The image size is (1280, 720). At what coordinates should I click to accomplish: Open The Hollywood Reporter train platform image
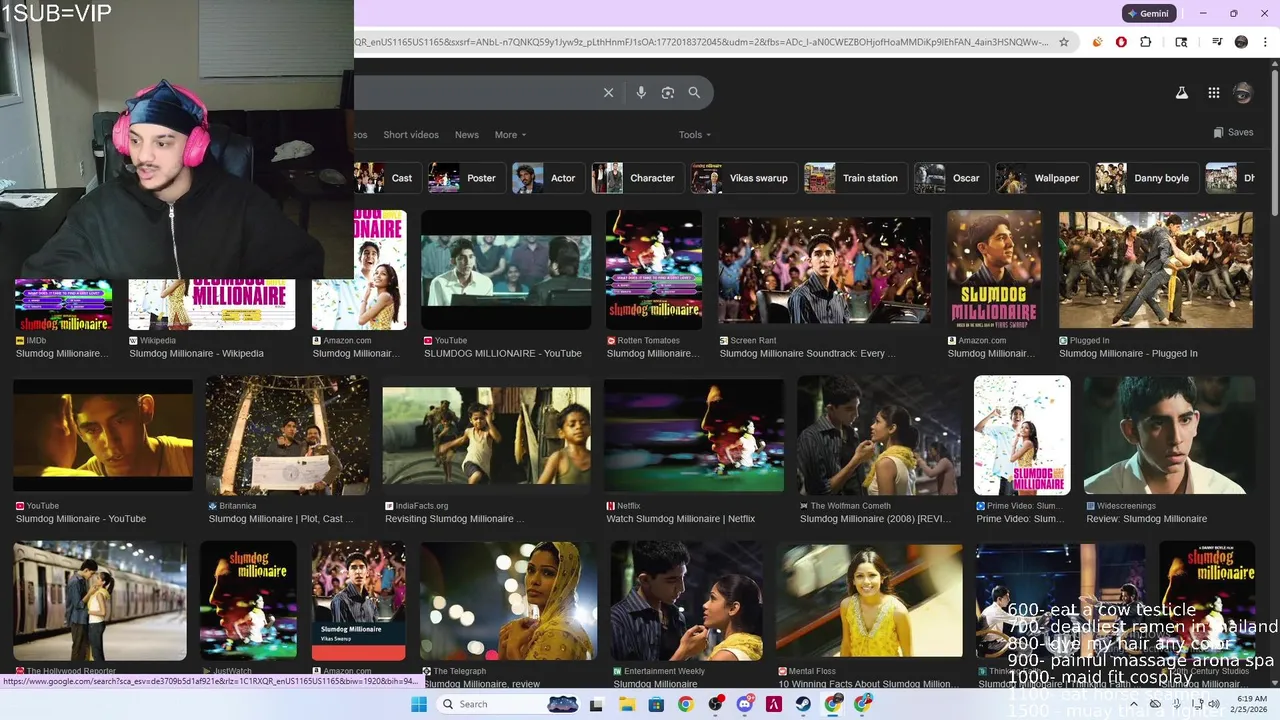(100, 600)
